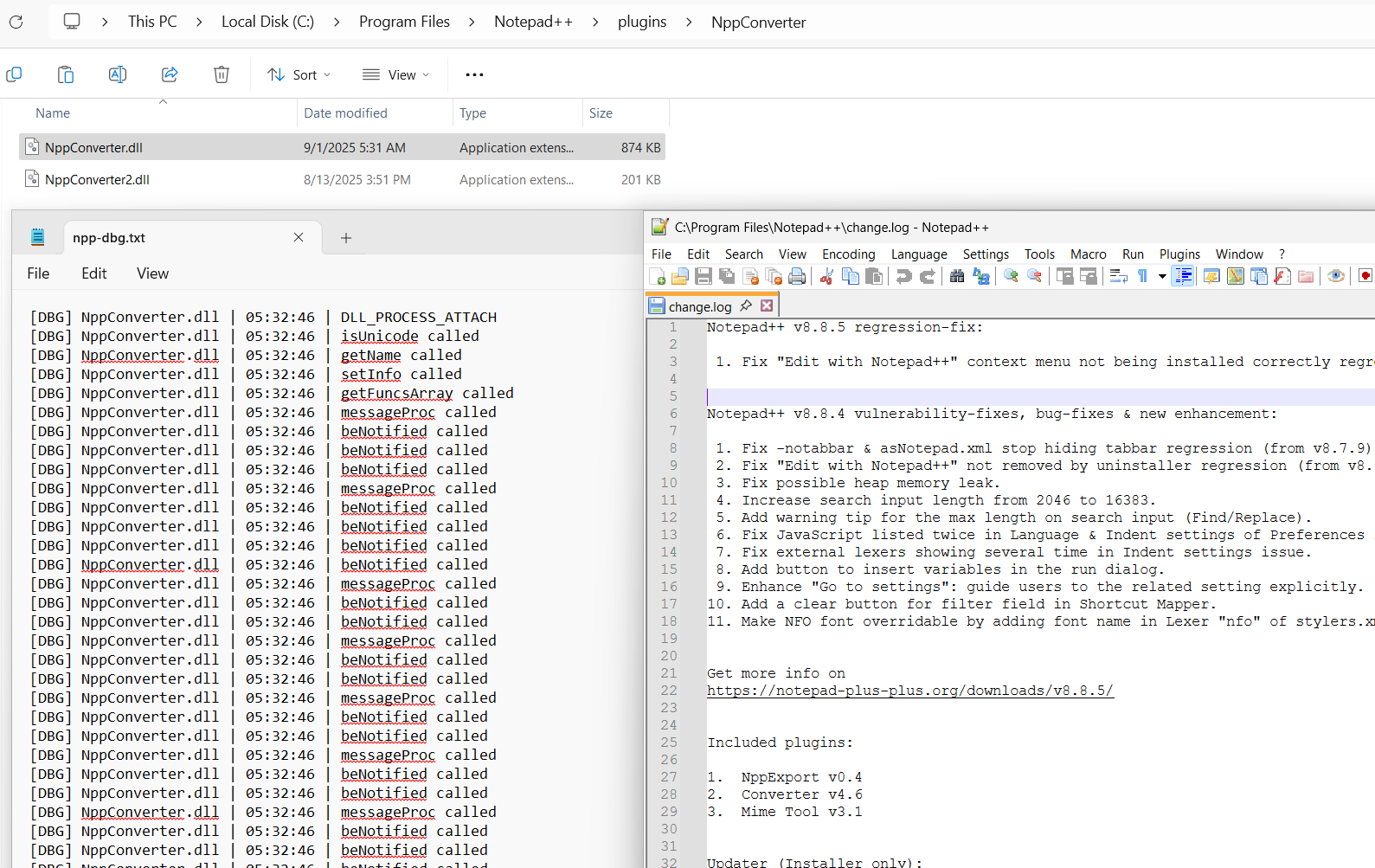This screenshot has height=868, width=1375.
Task: Open the Function List icon
Action: (1282, 276)
